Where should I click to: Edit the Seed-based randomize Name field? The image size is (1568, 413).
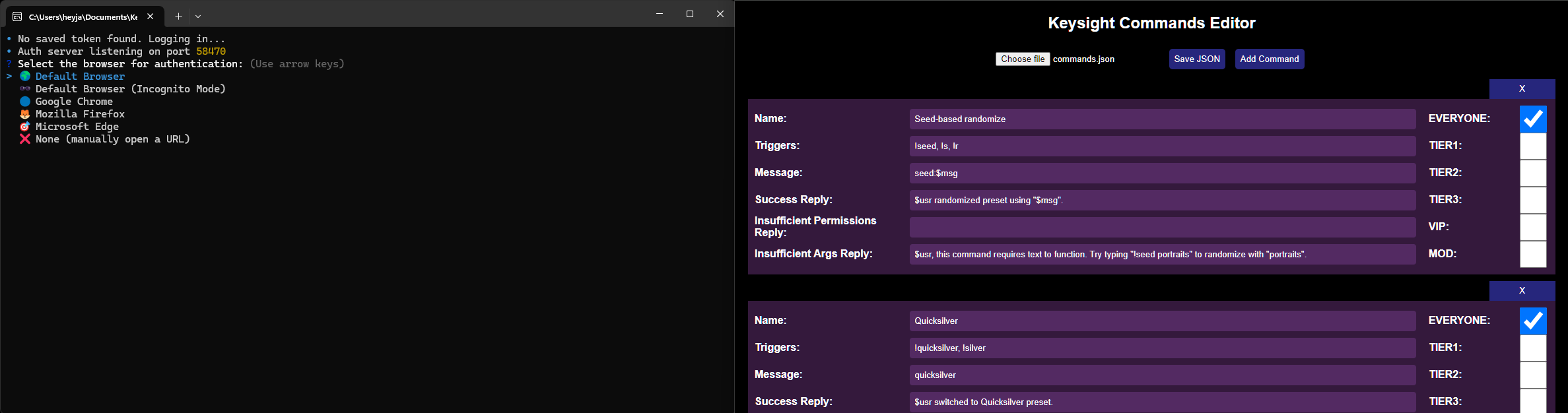(1163, 119)
